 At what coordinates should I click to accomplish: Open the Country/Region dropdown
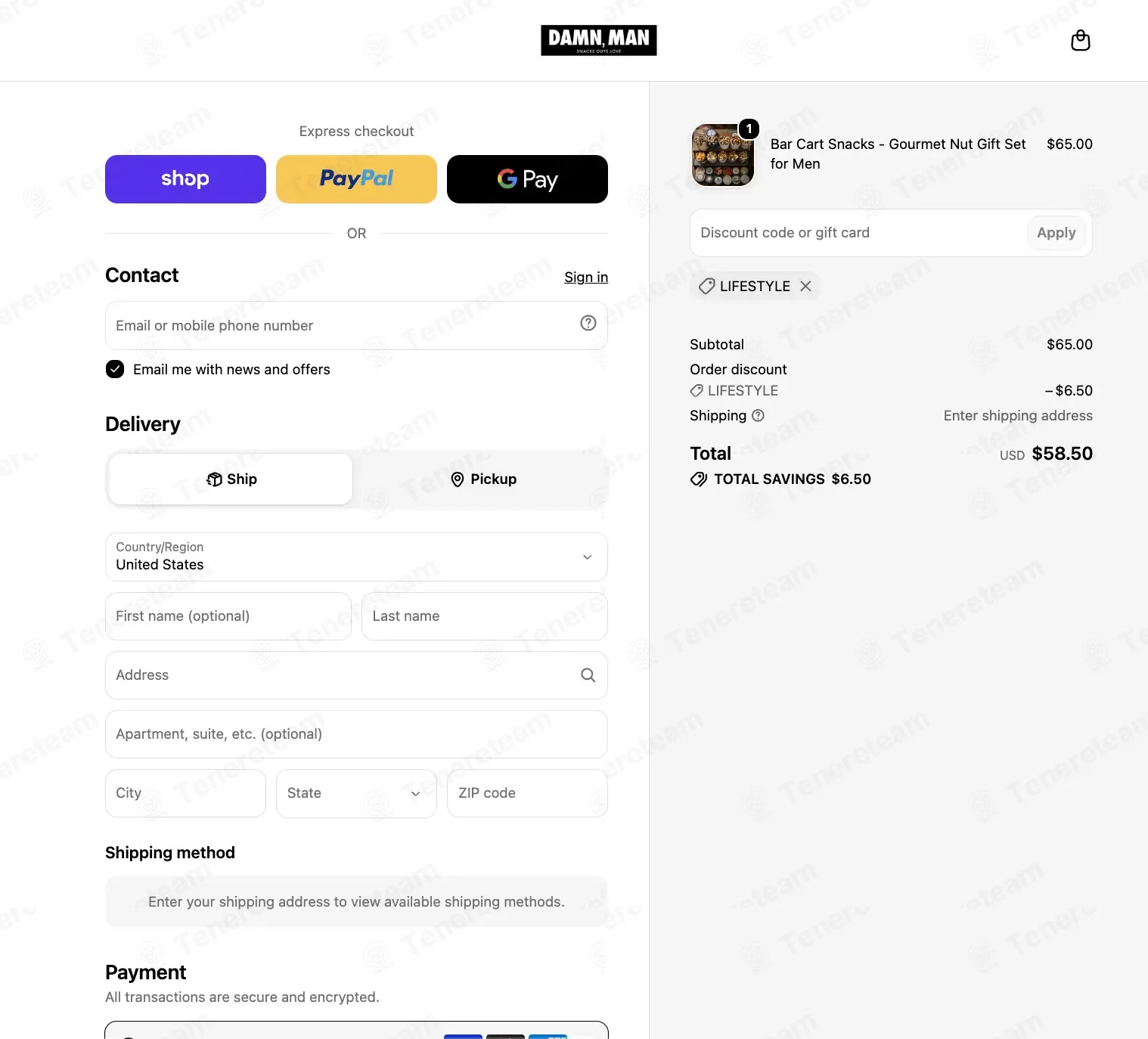coord(356,557)
